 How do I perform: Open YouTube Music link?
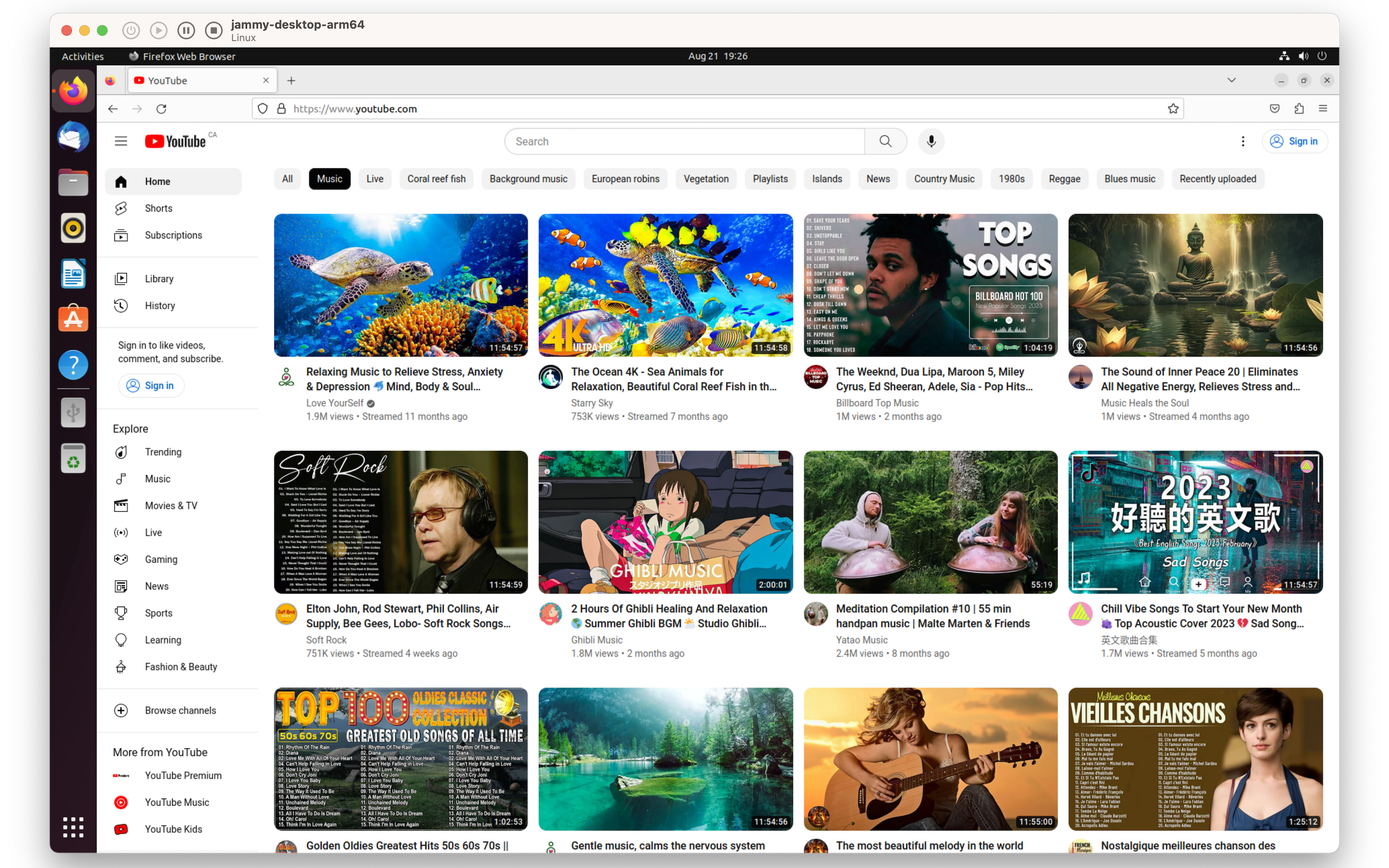(x=173, y=802)
